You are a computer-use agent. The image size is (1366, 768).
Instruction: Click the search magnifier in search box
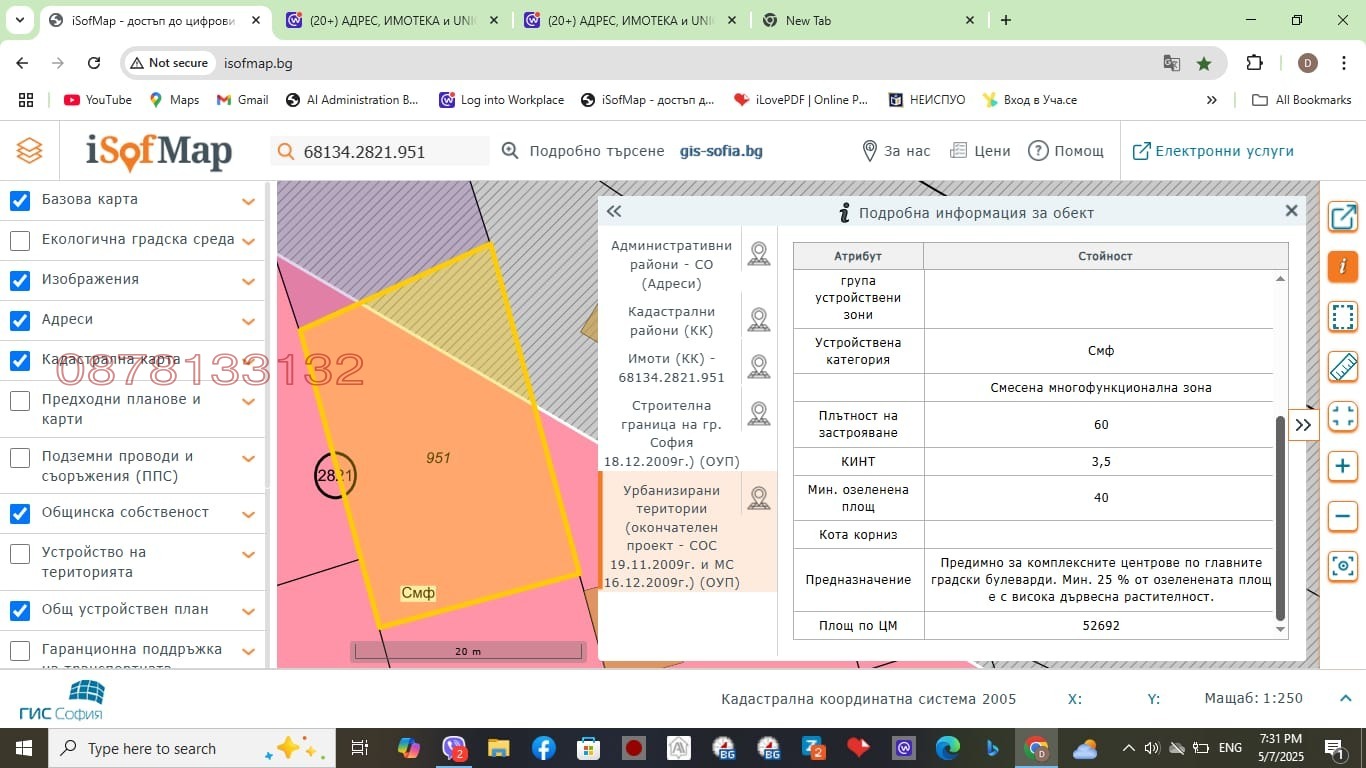pyautogui.click(x=286, y=152)
